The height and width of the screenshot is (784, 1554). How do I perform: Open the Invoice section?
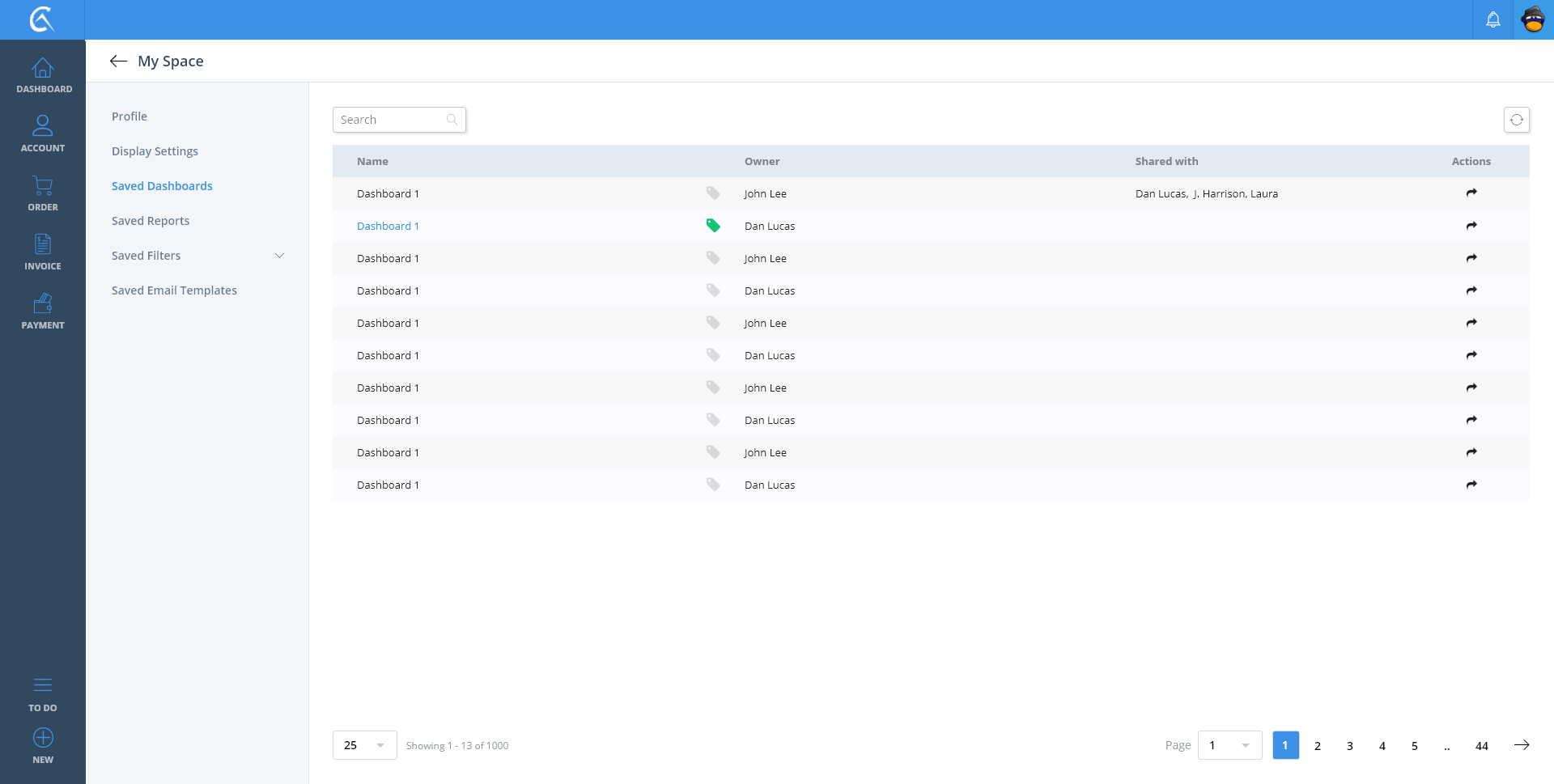[43, 252]
